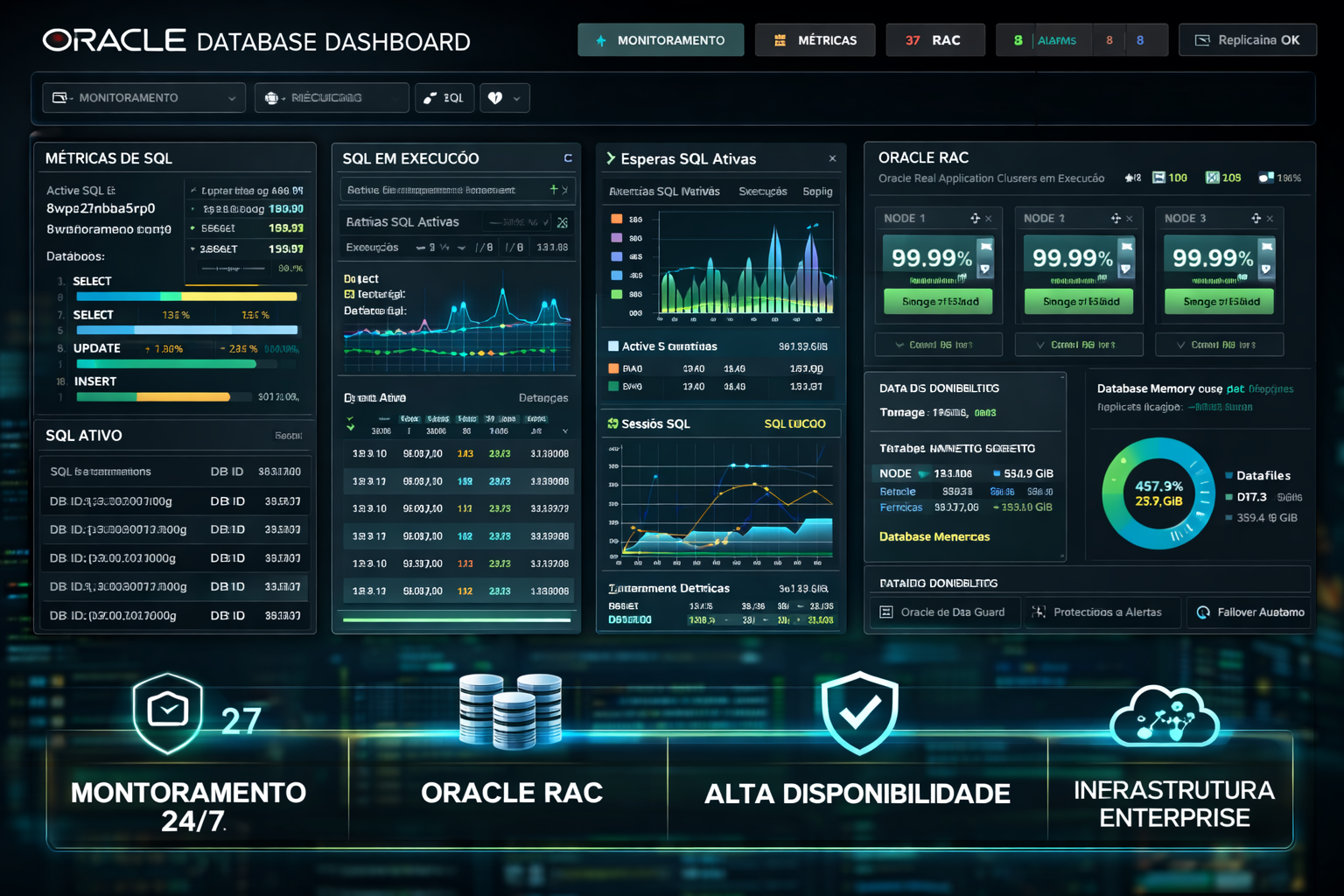Switch to the MONITORAMENTO header tab

click(661, 40)
